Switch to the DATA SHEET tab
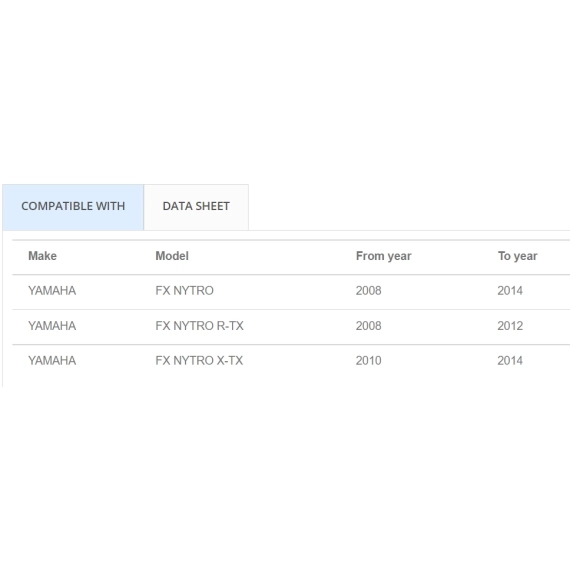 click(196, 207)
